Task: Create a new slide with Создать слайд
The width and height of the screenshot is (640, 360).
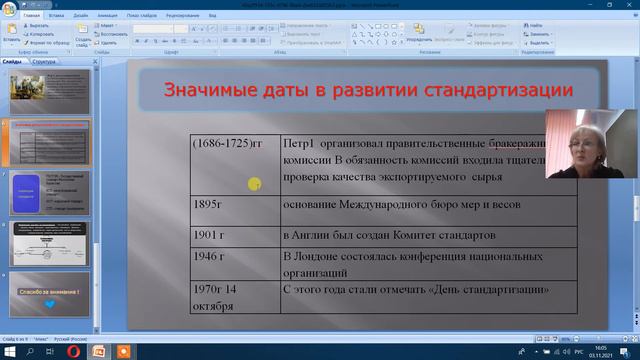Action: (x=83, y=35)
